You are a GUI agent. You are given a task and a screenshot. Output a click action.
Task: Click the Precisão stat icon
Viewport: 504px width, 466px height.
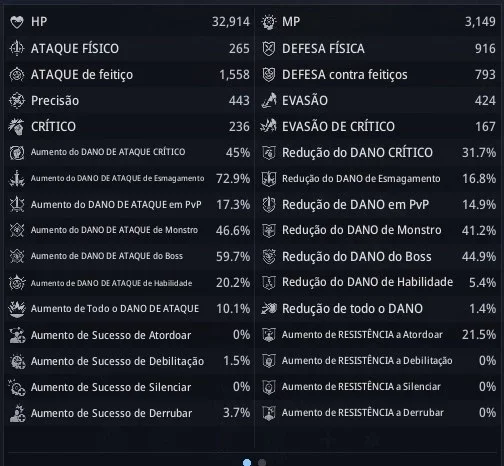(x=17, y=100)
